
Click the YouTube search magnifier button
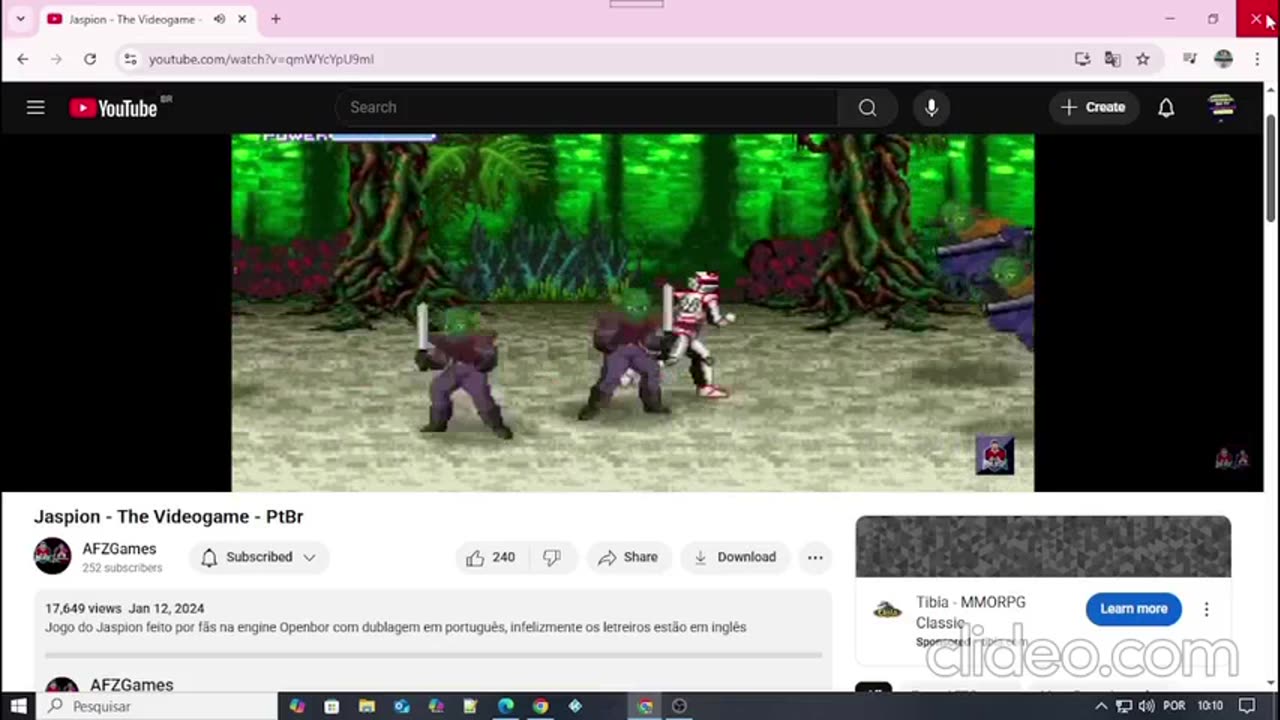(x=867, y=107)
